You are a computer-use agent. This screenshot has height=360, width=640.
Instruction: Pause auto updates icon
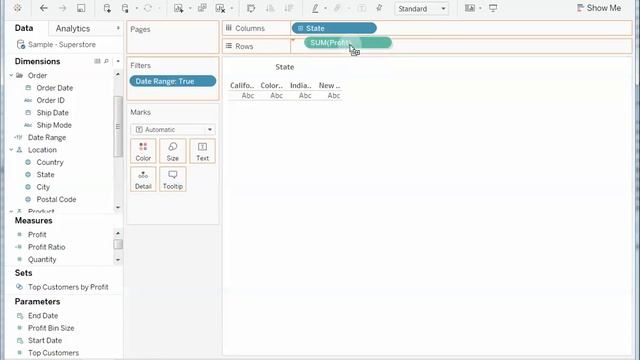click(126, 8)
